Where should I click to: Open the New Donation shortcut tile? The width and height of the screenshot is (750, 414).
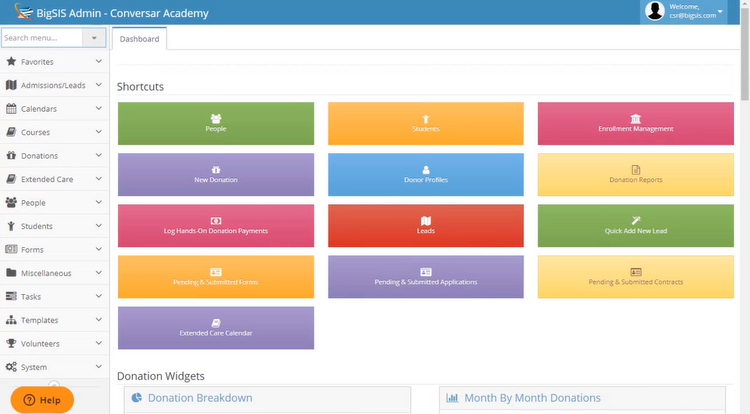click(x=215, y=175)
